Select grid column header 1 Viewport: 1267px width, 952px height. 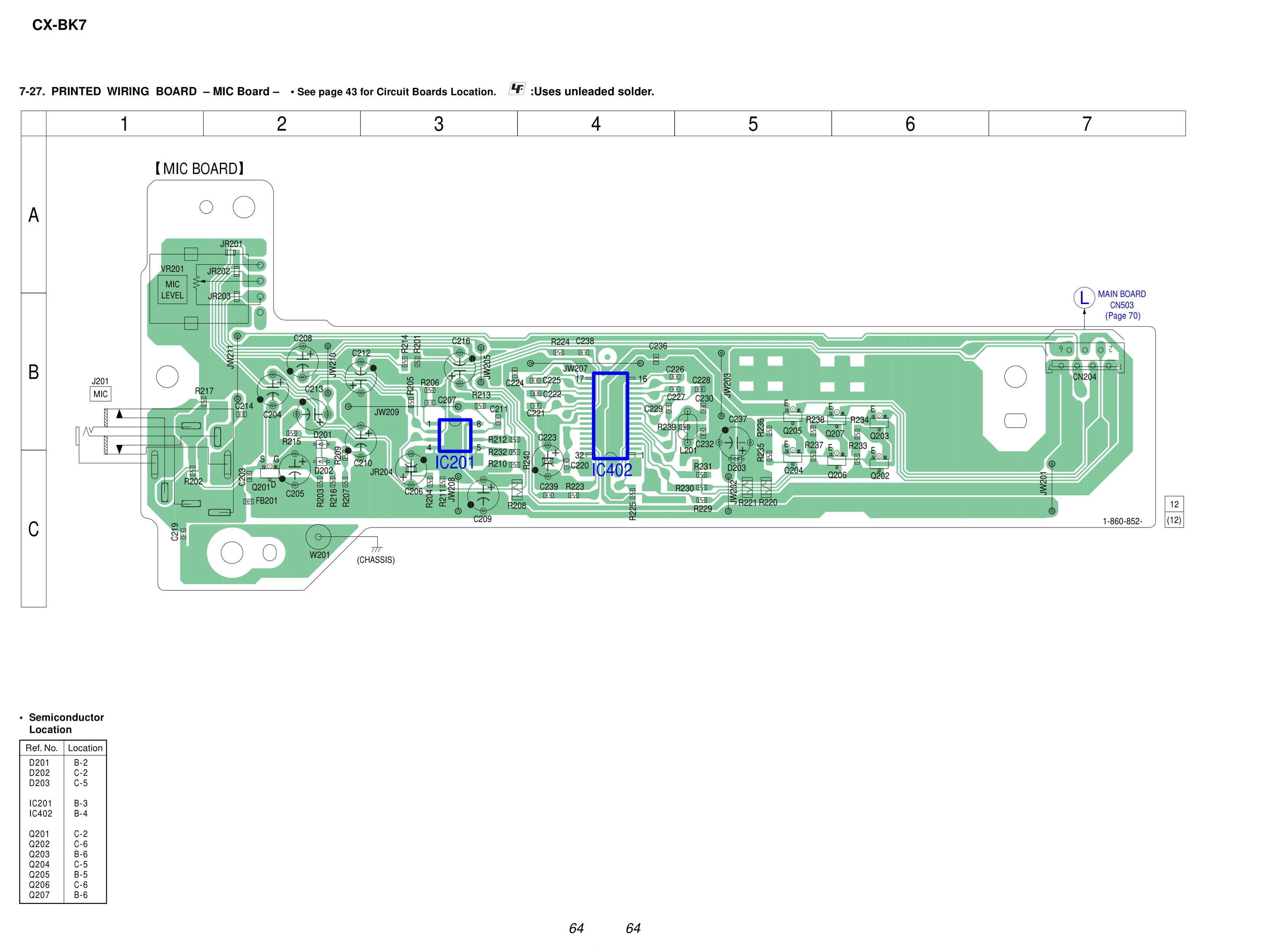[124, 124]
